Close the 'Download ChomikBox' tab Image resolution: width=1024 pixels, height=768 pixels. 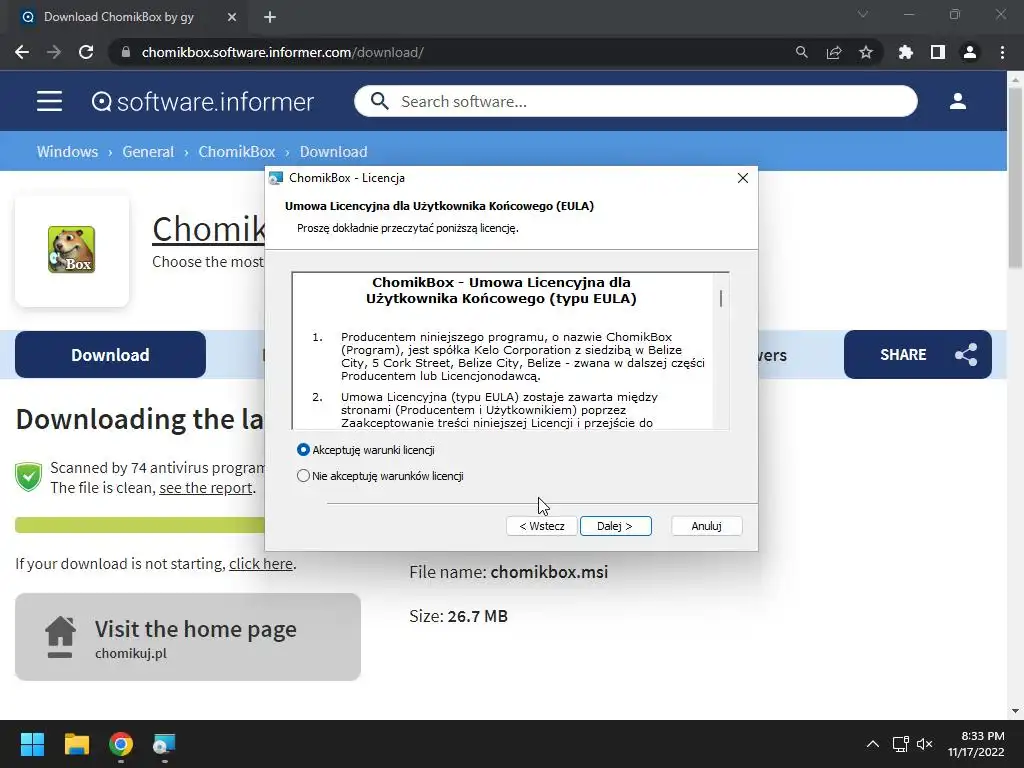(x=232, y=17)
